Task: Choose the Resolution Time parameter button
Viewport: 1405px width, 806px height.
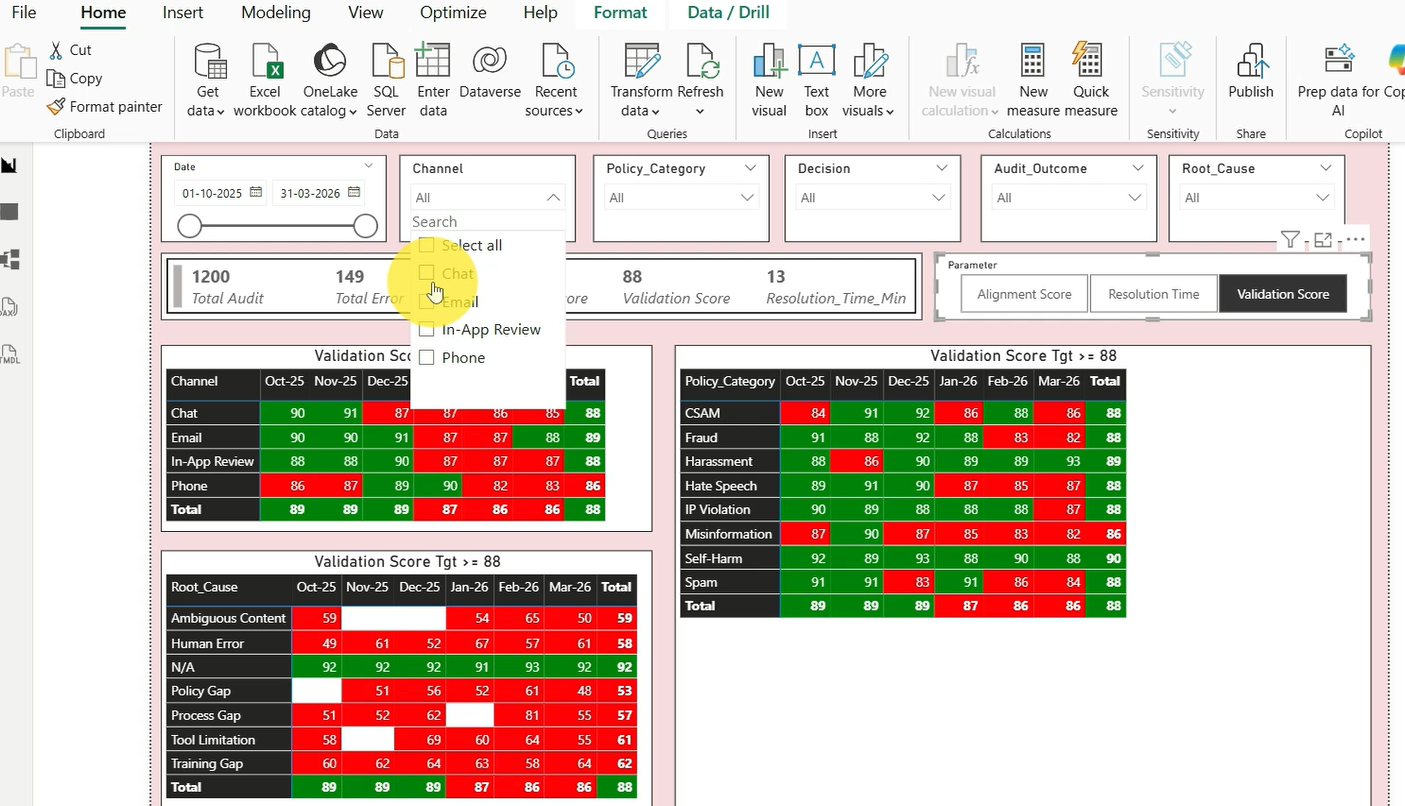Action: tap(1153, 294)
